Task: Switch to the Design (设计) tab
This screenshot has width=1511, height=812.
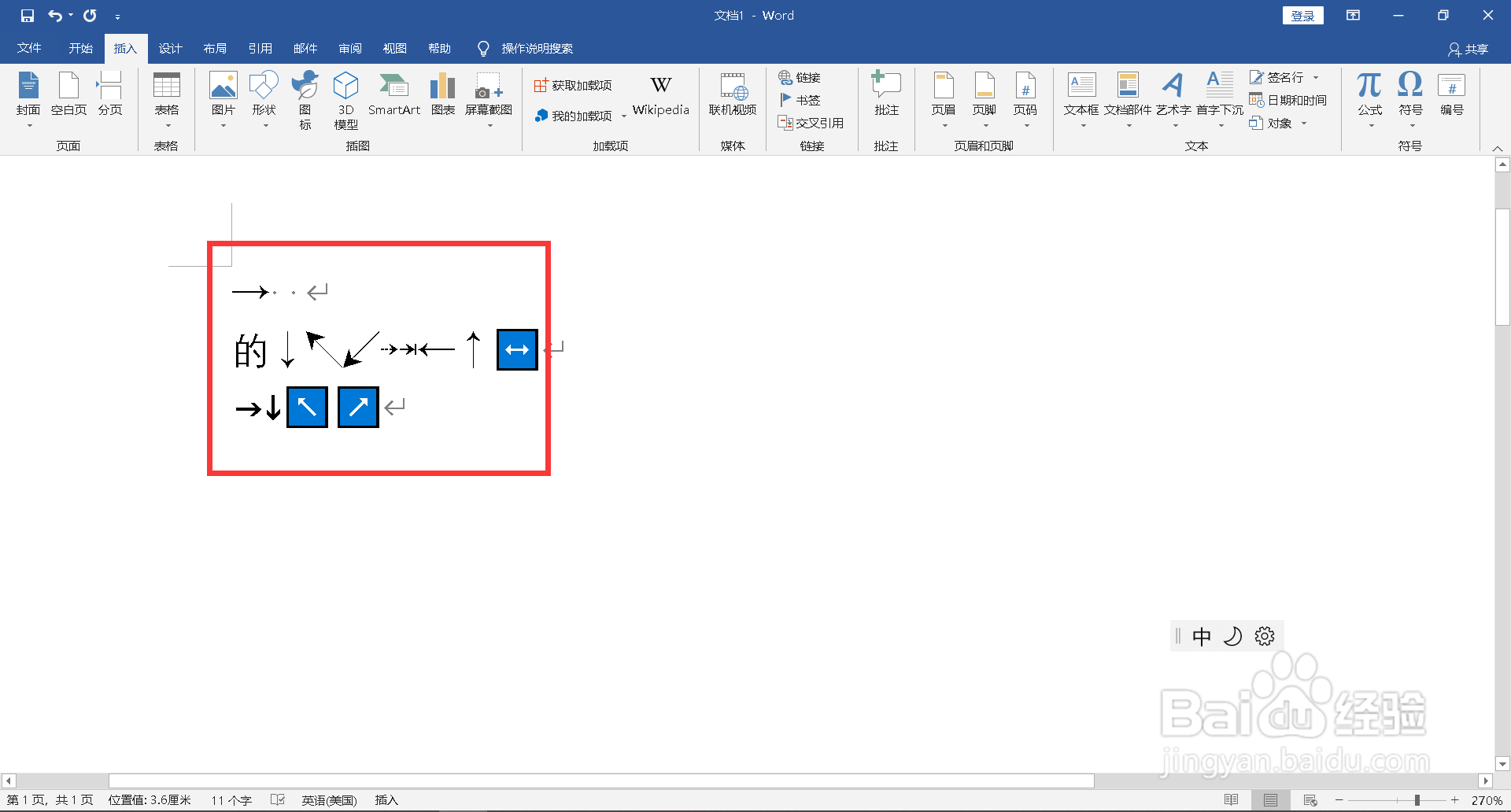Action: coord(170,49)
